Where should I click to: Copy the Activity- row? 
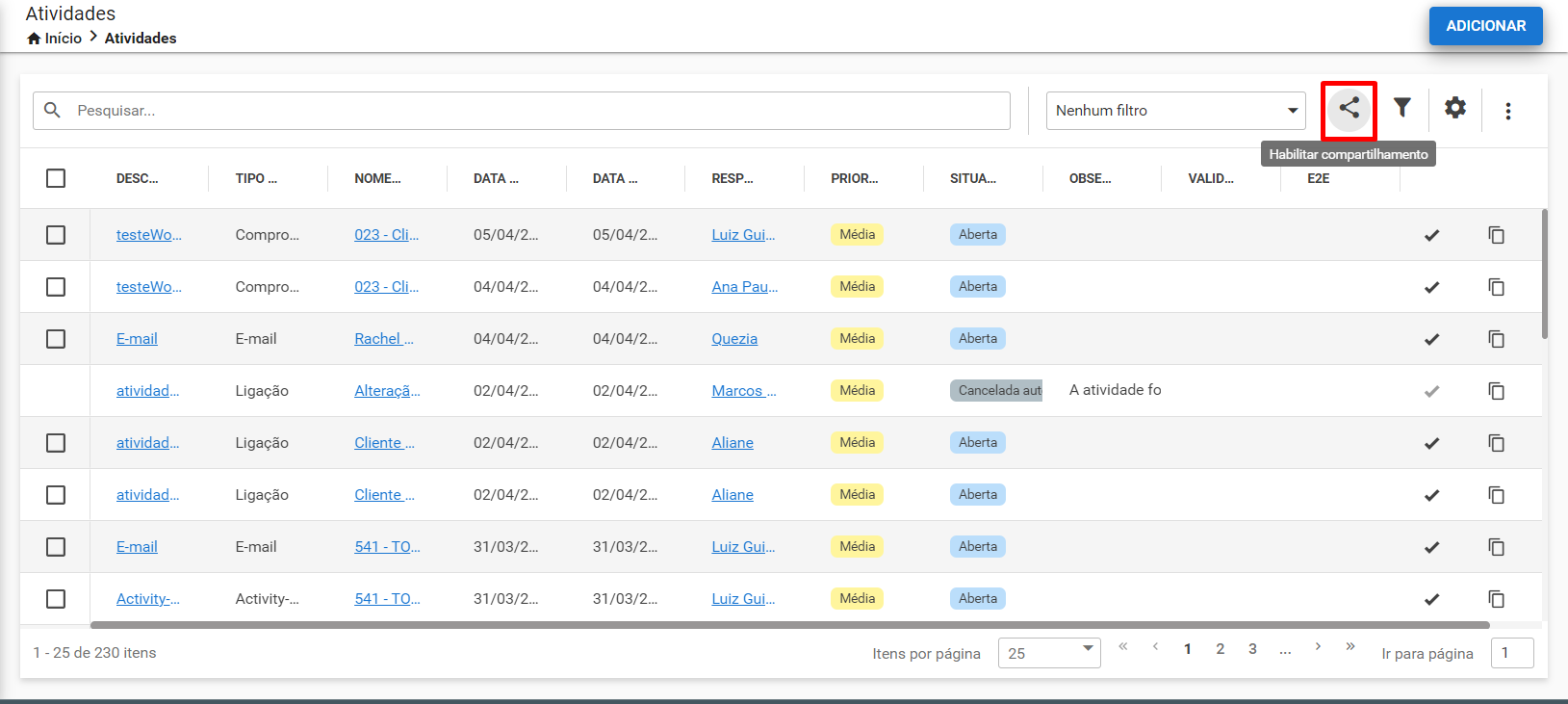[x=1496, y=599]
